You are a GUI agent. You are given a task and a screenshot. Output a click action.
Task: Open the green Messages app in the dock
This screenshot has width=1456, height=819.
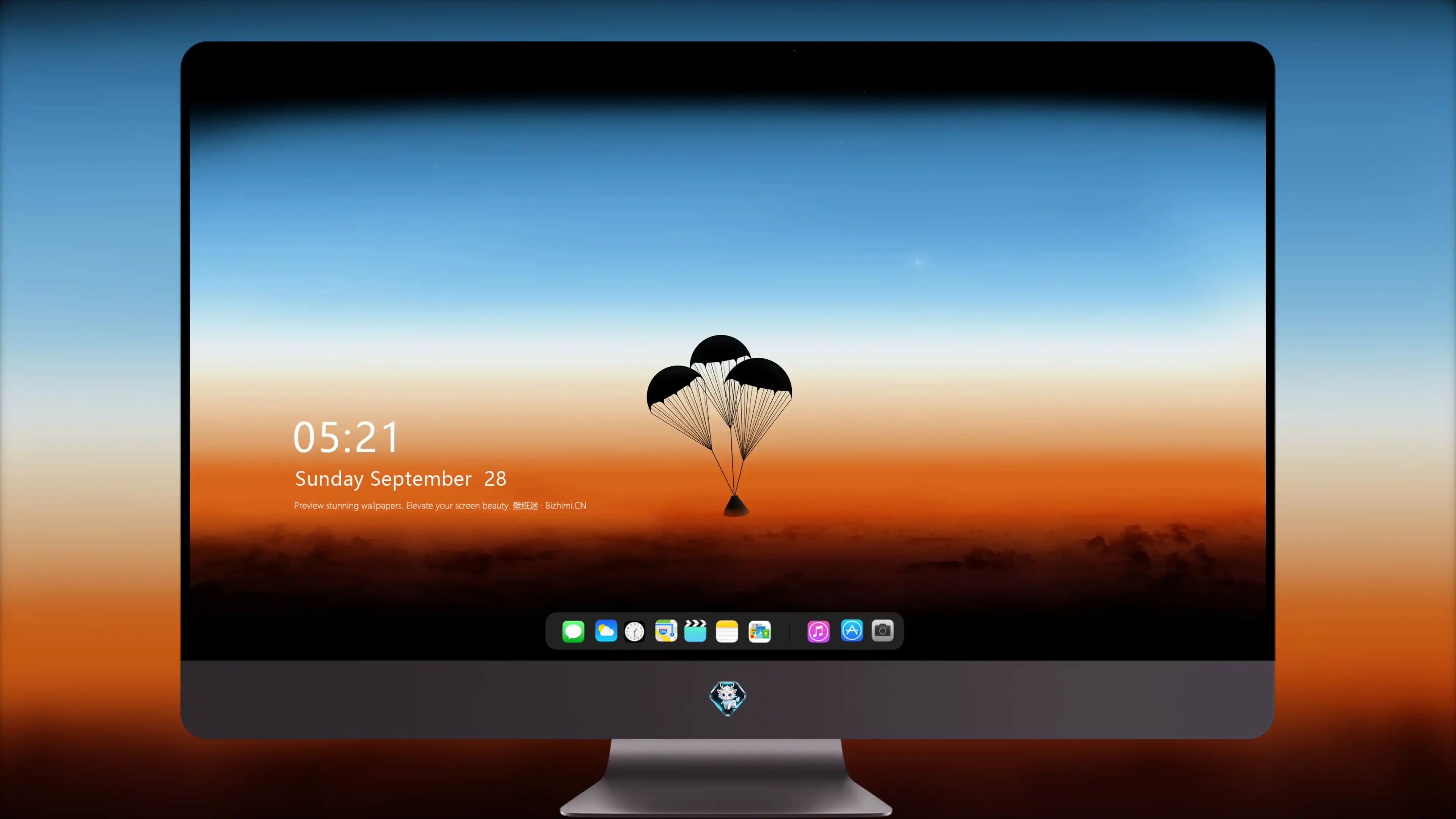pyautogui.click(x=573, y=631)
